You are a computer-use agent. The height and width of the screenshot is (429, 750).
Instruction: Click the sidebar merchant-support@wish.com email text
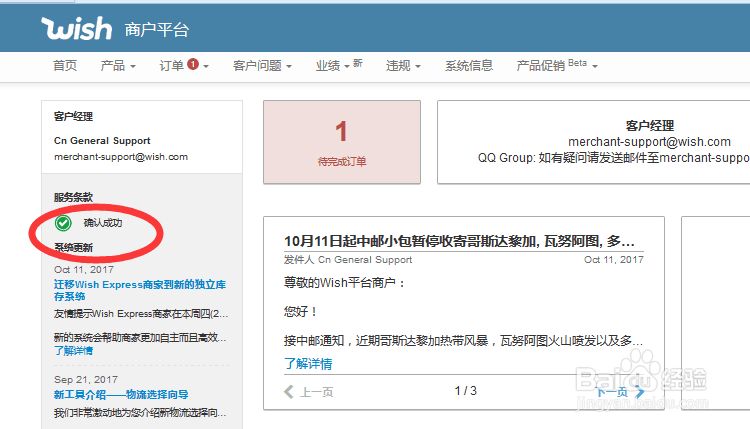(x=121, y=157)
